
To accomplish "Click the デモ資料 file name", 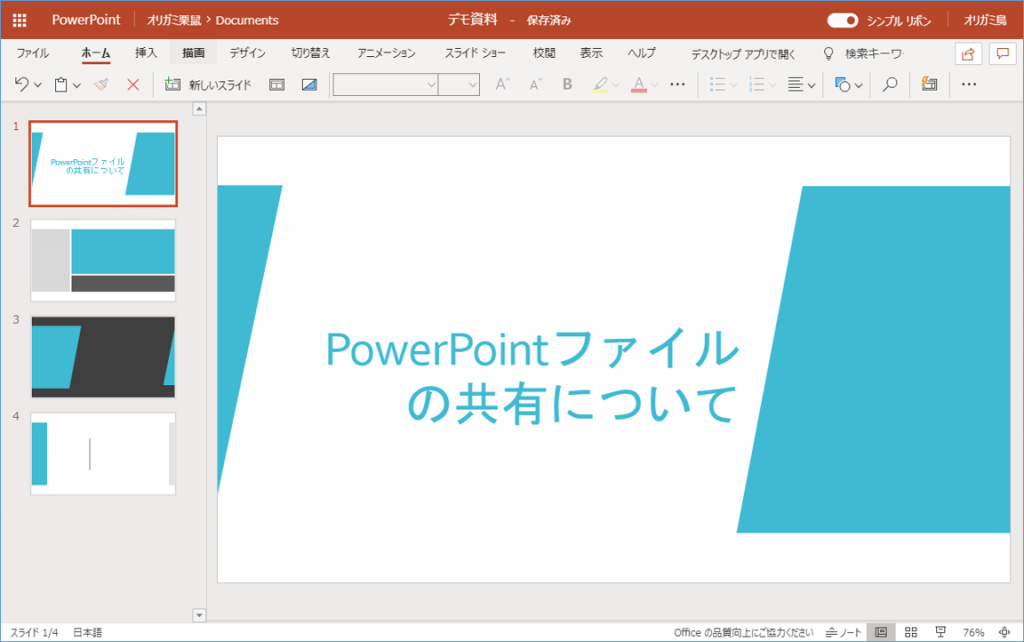I will 472,20.
